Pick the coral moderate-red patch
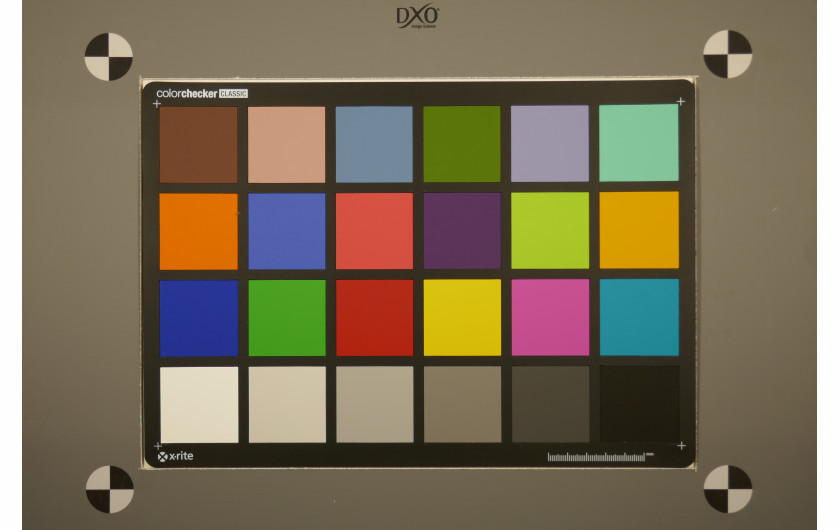The width and height of the screenshot is (840, 530). click(x=374, y=231)
